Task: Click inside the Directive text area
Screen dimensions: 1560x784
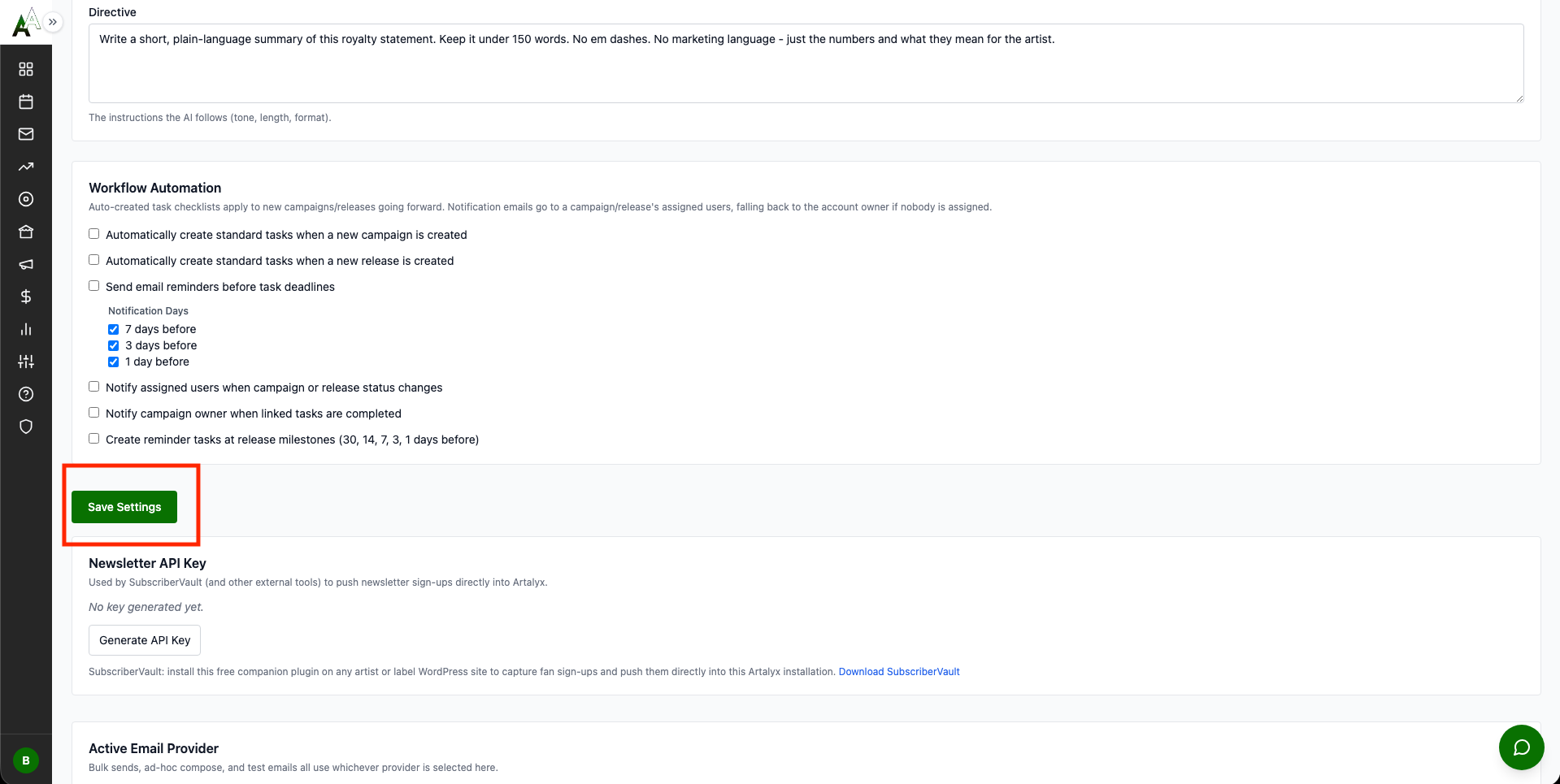Action: pyautogui.click(x=806, y=63)
